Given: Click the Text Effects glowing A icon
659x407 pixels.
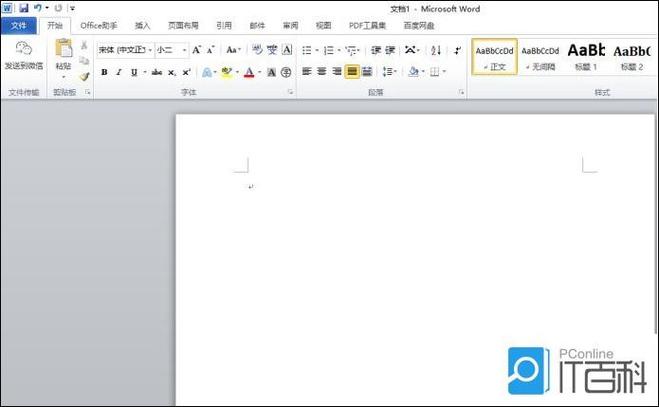Looking at the screenshot, I should click(206, 72).
